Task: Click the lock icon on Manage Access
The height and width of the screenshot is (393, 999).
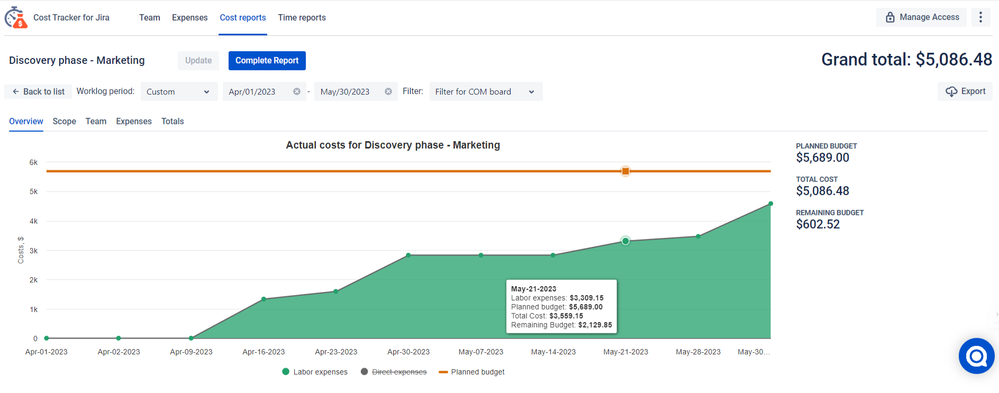Action: click(890, 18)
